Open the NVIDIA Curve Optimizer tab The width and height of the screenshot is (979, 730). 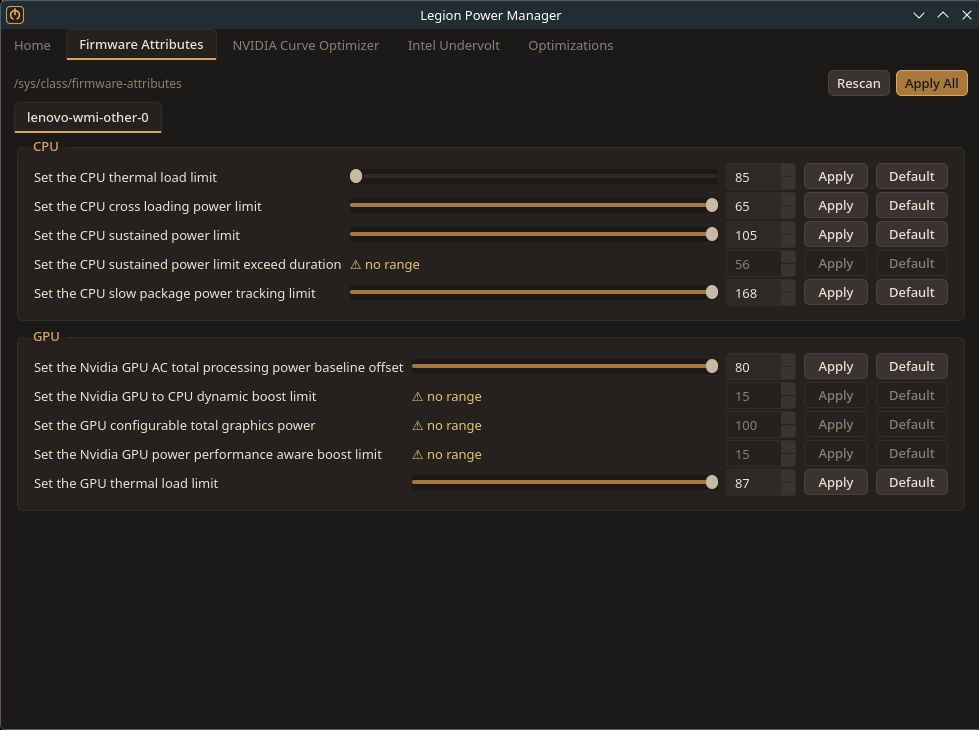[x=305, y=46]
